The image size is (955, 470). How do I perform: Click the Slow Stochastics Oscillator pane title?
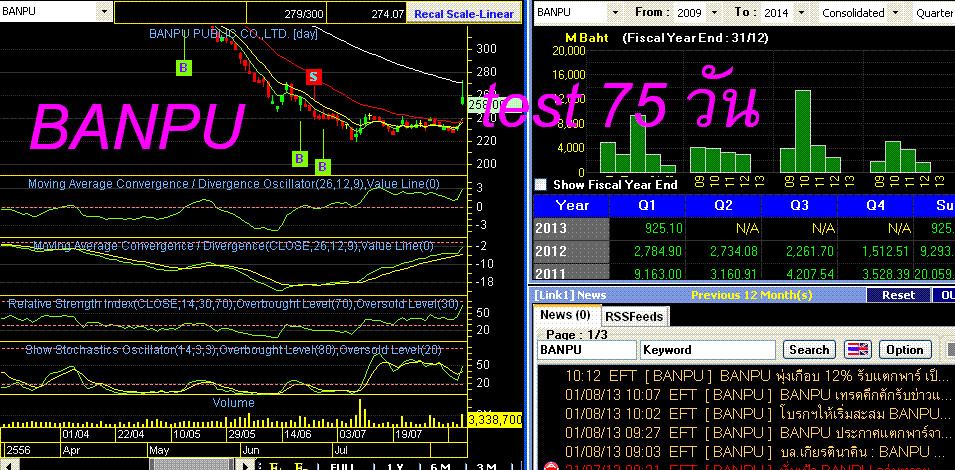[233, 349]
